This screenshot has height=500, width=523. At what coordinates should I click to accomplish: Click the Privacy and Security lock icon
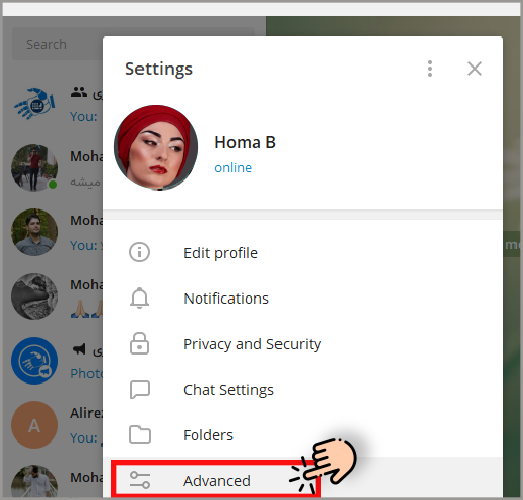(x=139, y=344)
